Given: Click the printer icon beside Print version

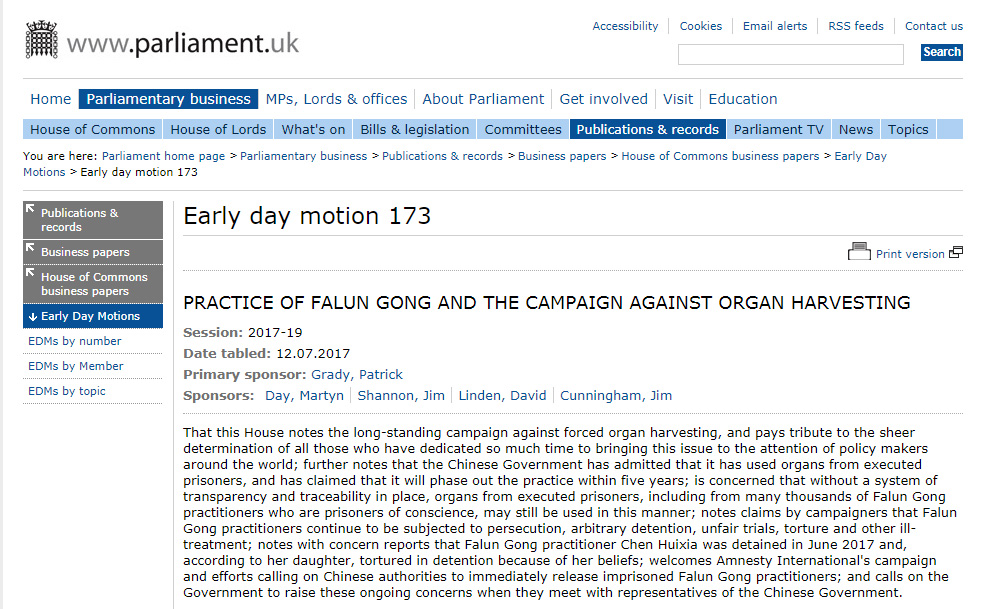Looking at the screenshot, I should 859,252.
